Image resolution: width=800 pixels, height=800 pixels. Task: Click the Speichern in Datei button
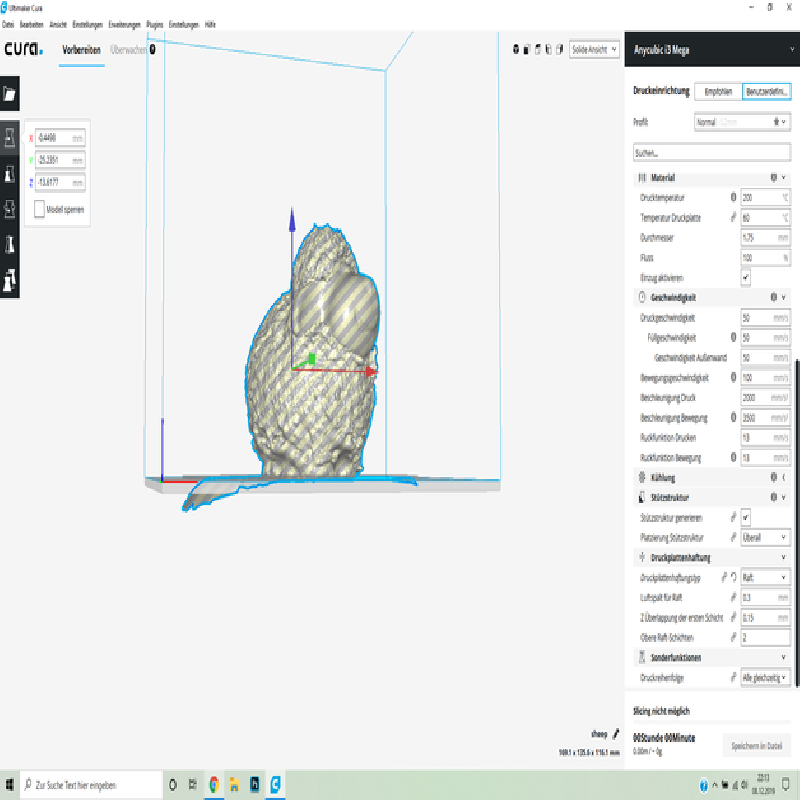(x=757, y=745)
